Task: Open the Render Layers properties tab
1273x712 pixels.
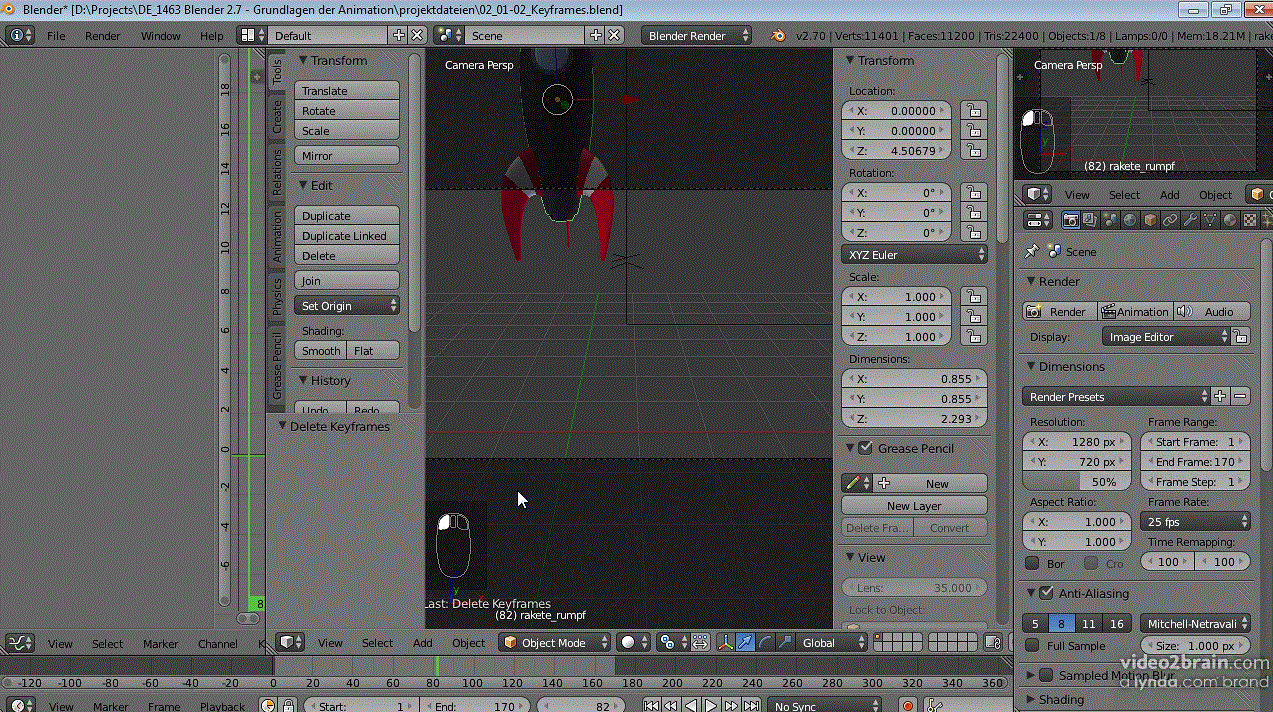Action: (1089, 220)
